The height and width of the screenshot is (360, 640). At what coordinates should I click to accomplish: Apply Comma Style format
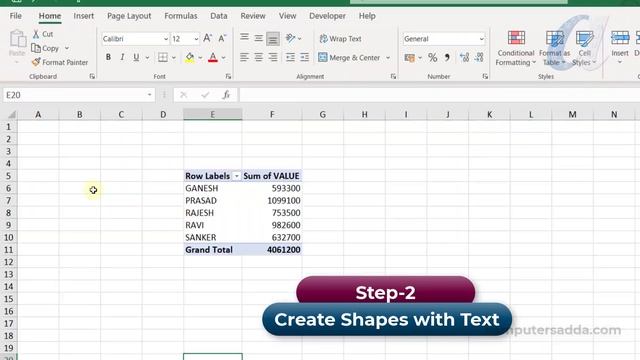[x=447, y=58]
